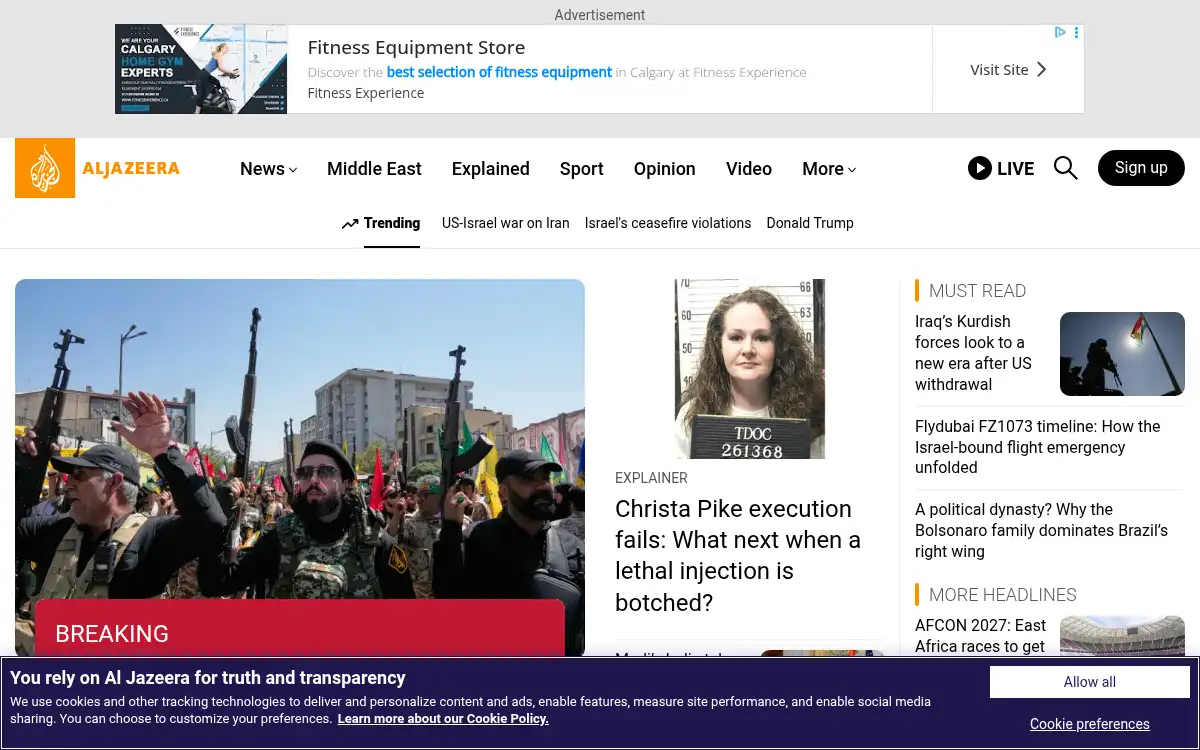Click the Al Jazeera logo

pyautogui.click(x=98, y=168)
